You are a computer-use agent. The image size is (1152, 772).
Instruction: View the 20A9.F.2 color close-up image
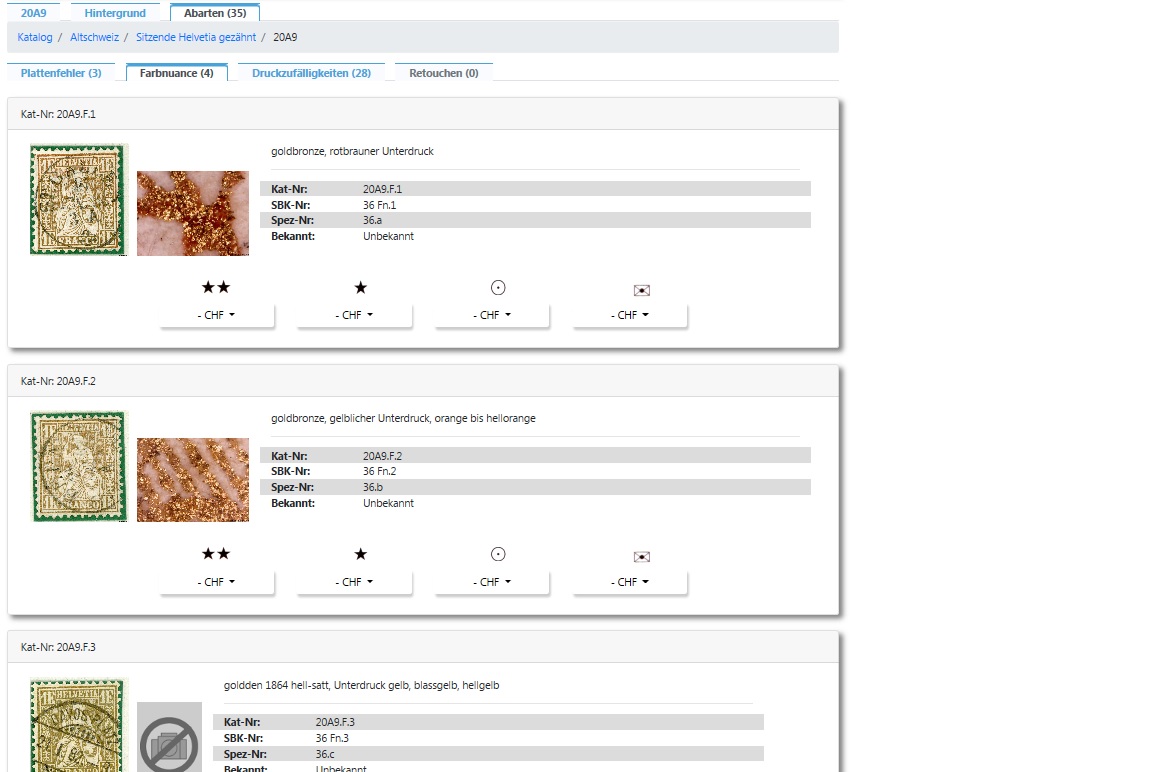click(193, 479)
